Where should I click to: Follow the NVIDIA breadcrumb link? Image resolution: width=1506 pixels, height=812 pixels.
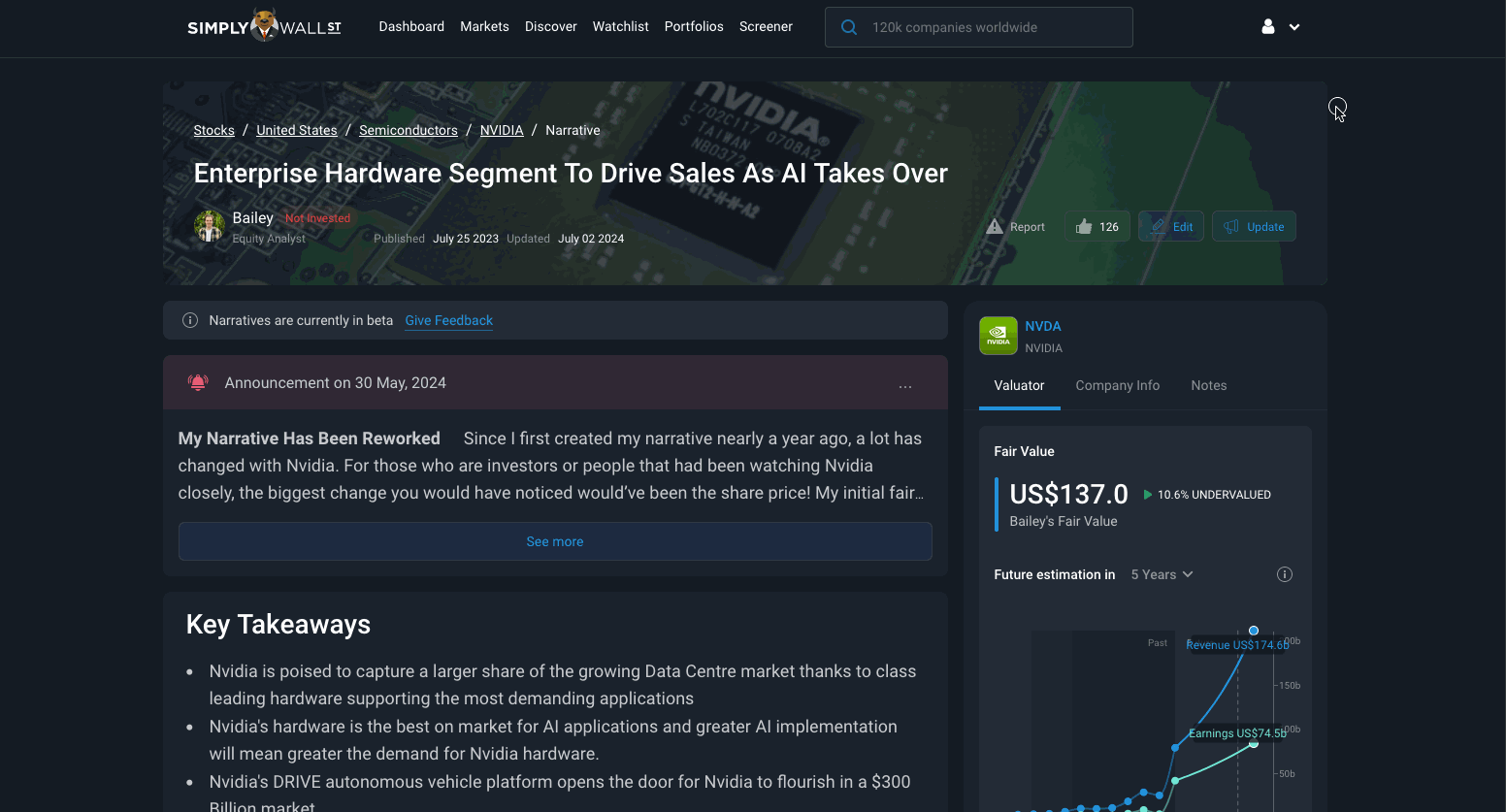pos(502,130)
